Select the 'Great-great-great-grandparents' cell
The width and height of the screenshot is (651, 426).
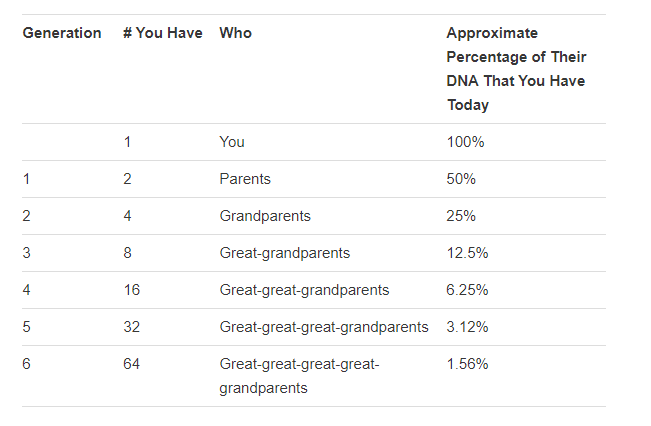click(324, 327)
